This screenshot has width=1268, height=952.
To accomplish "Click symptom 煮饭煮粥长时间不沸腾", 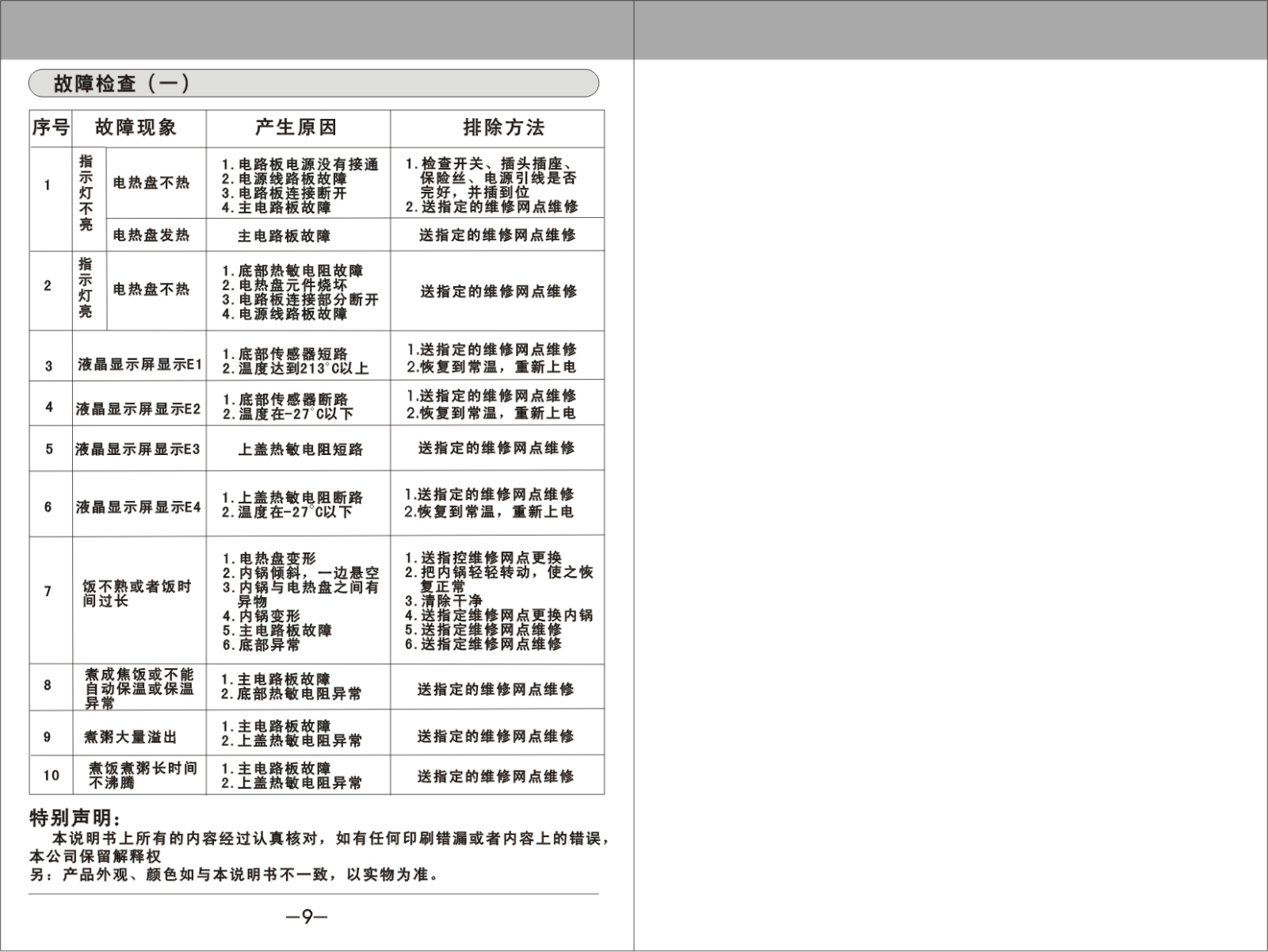I will pos(143,775).
